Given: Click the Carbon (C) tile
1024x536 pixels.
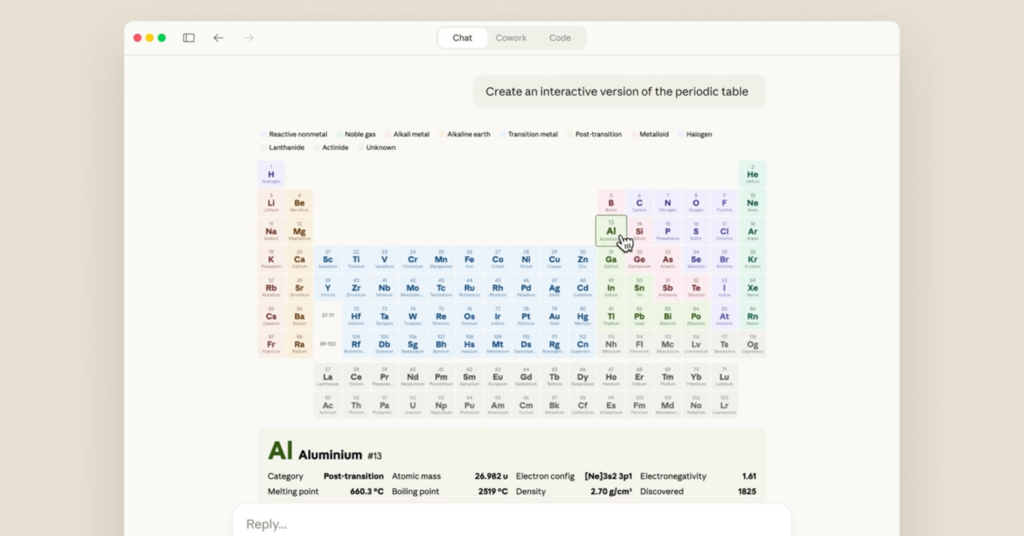Looking at the screenshot, I should 639,203.
